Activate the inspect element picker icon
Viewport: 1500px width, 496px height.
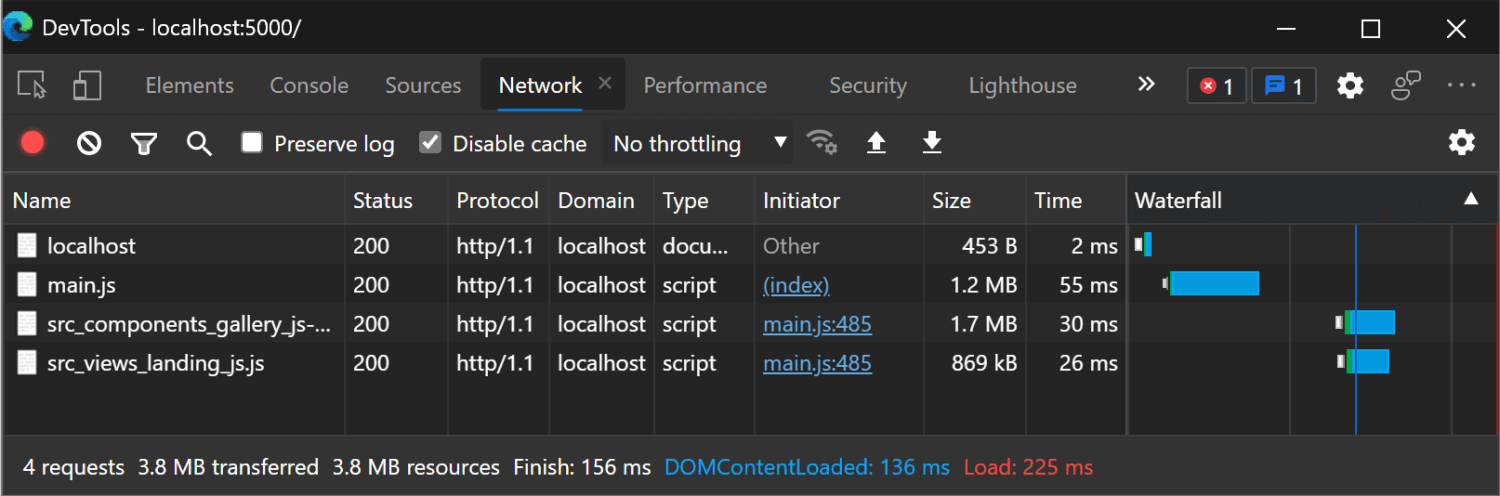(33, 86)
